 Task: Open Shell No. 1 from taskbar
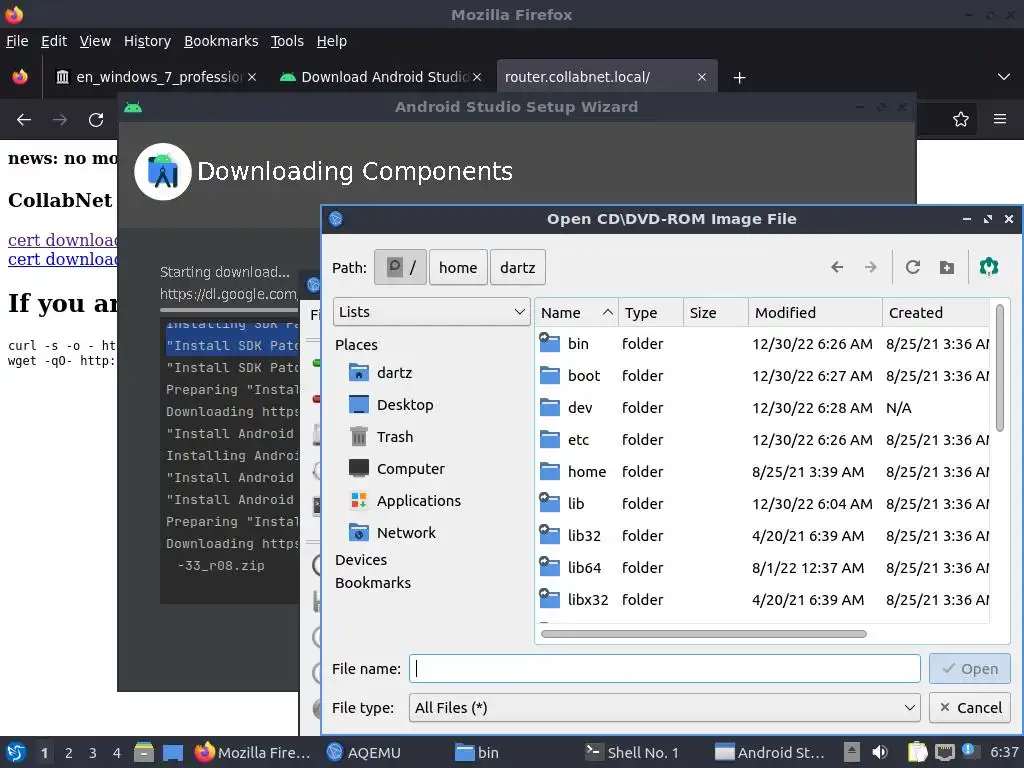point(631,753)
